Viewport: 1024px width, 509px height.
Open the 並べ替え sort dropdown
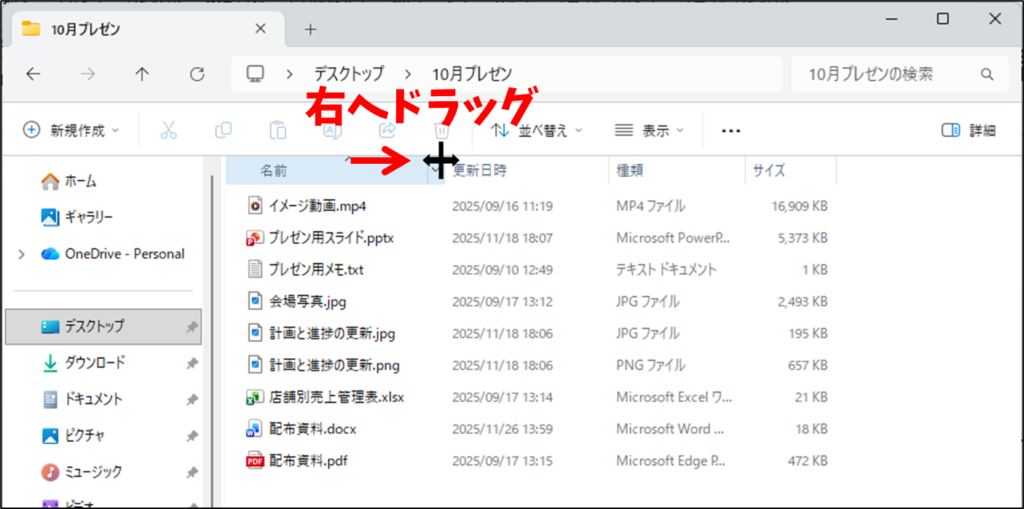coord(537,130)
